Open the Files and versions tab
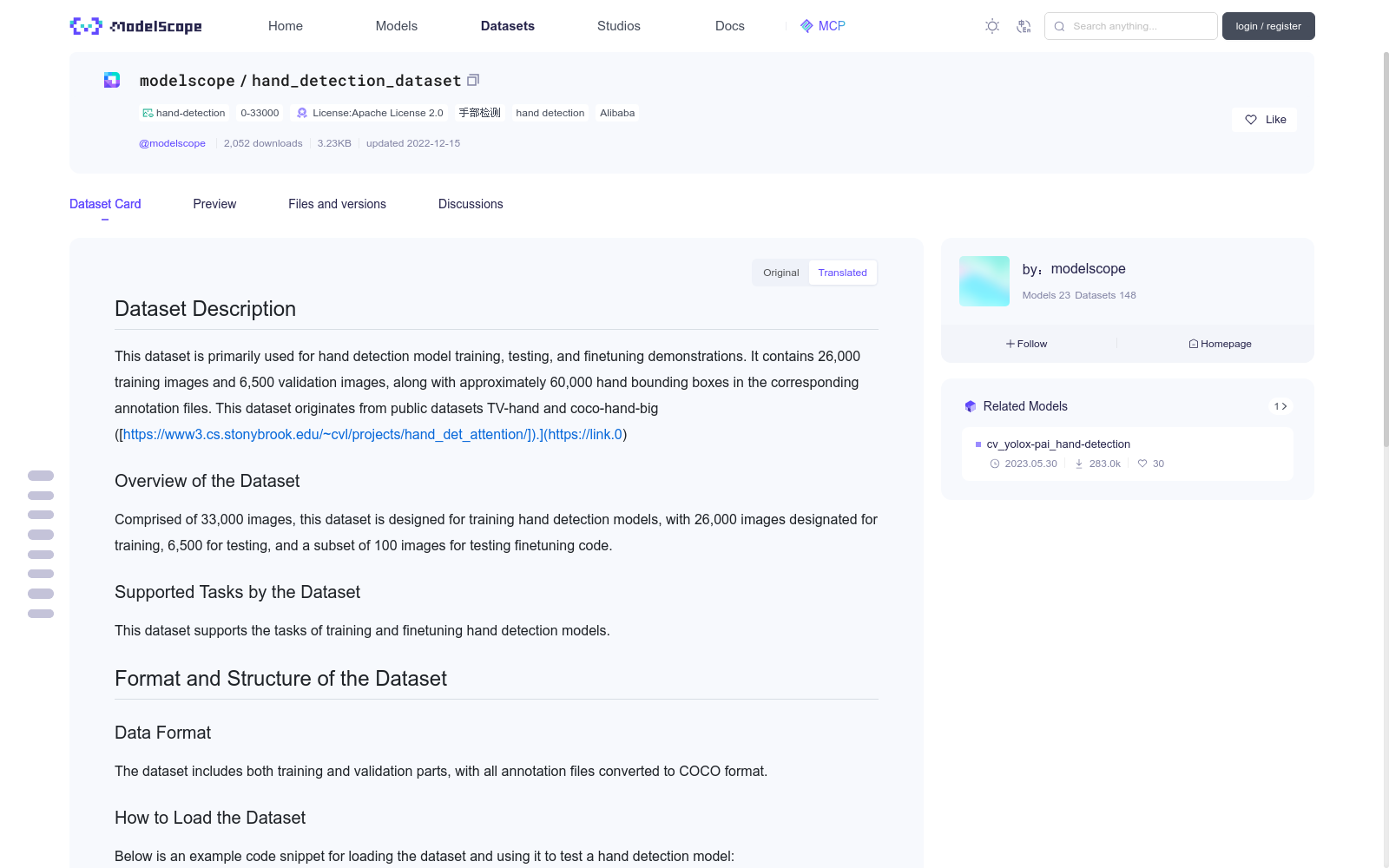The image size is (1389, 868). coord(337,204)
